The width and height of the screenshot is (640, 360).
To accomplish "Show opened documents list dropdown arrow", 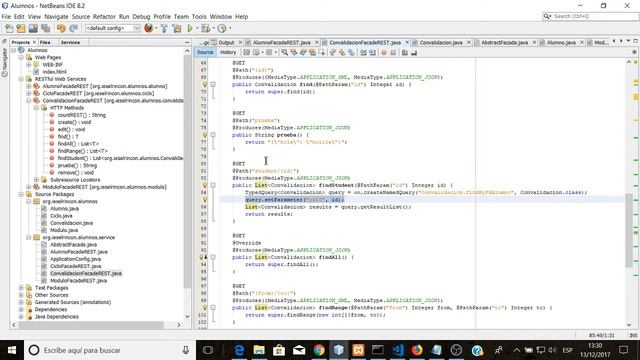I will click(629, 41).
